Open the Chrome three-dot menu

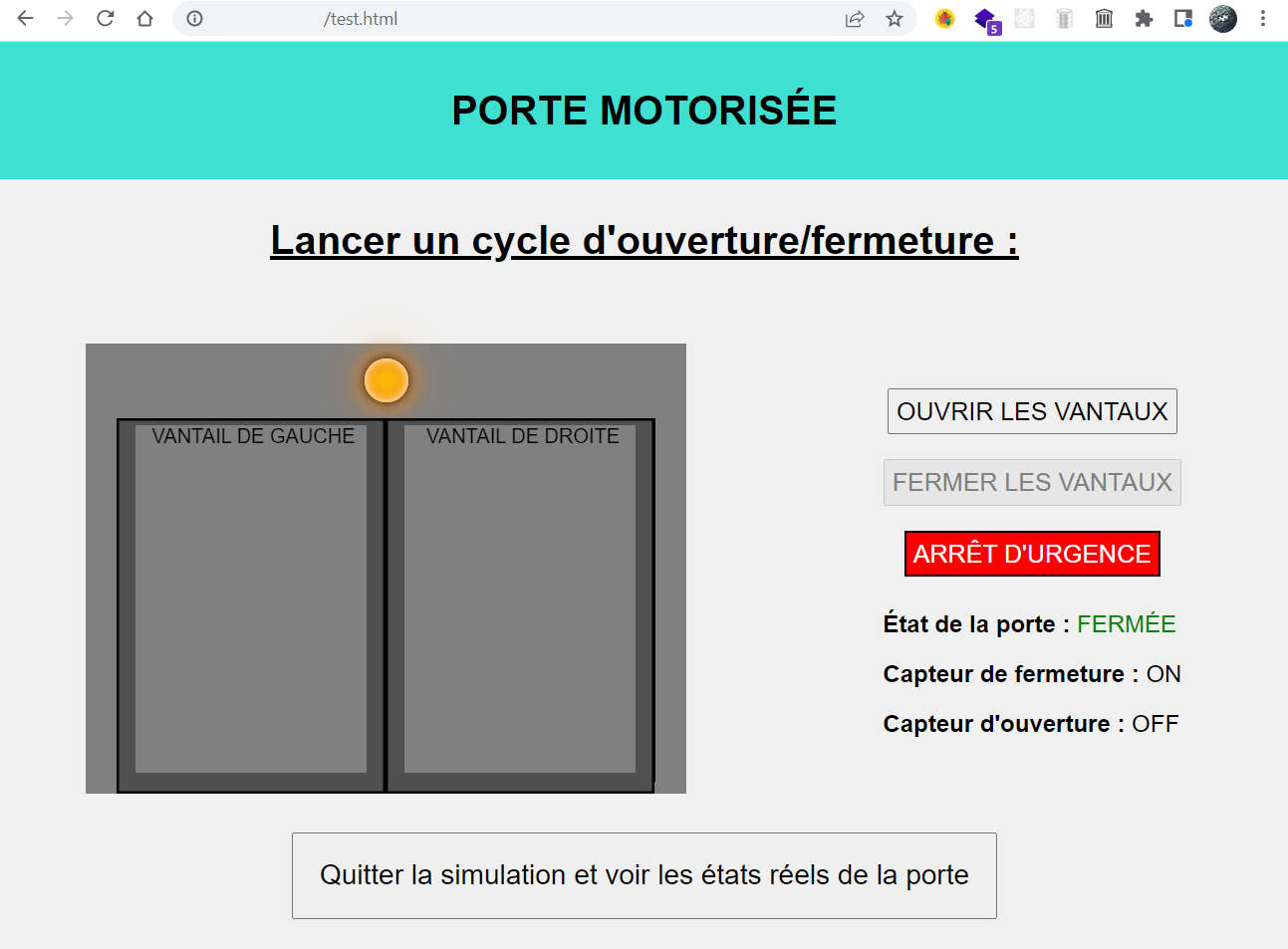coord(1263,18)
